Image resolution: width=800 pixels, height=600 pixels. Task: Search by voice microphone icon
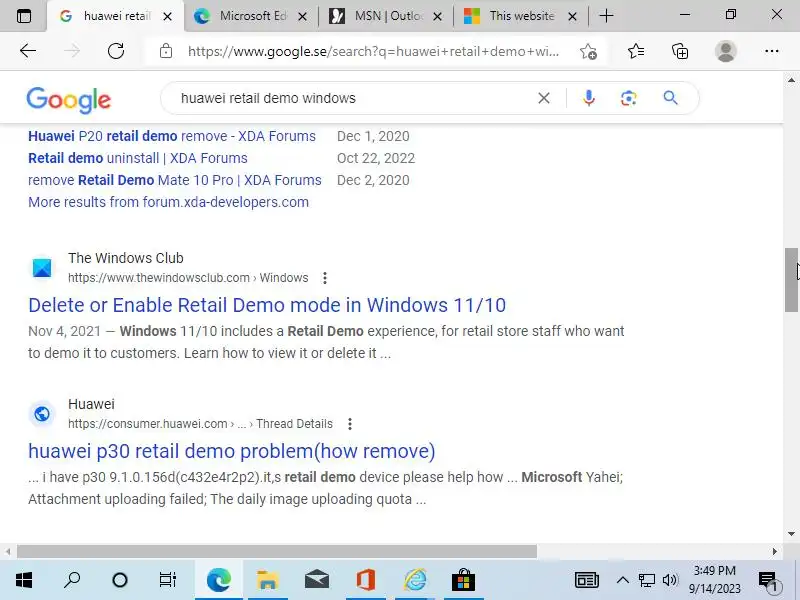click(x=588, y=98)
